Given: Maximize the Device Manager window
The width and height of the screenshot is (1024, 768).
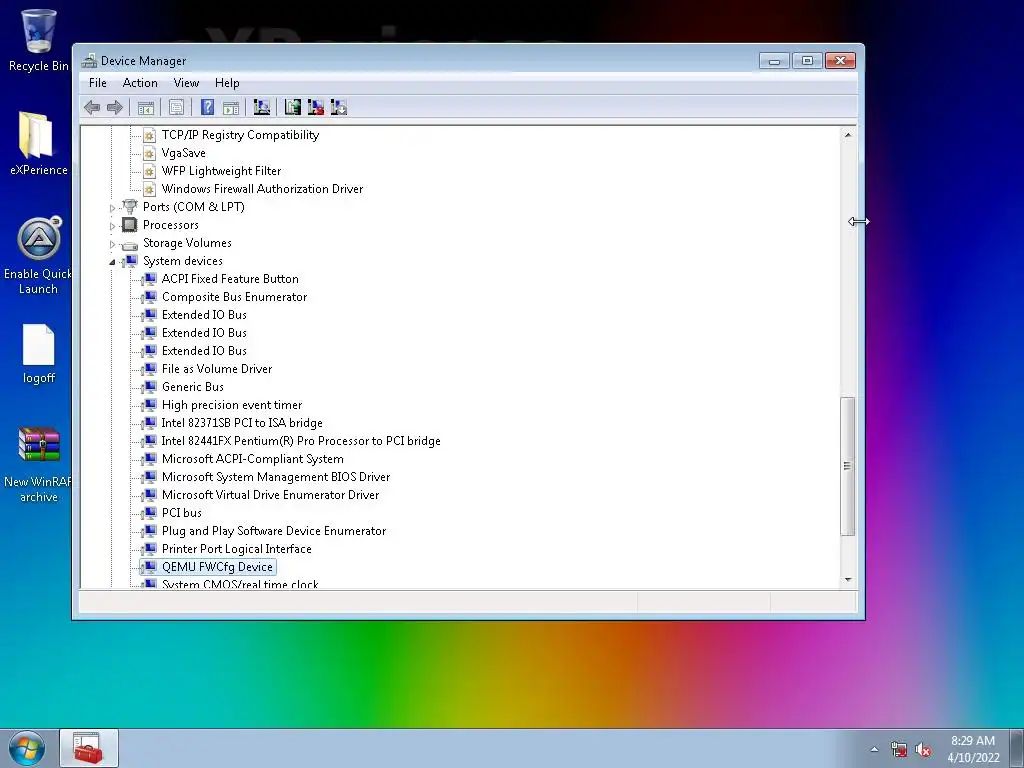Looking at the screenshot, I should tap(807, 61).
